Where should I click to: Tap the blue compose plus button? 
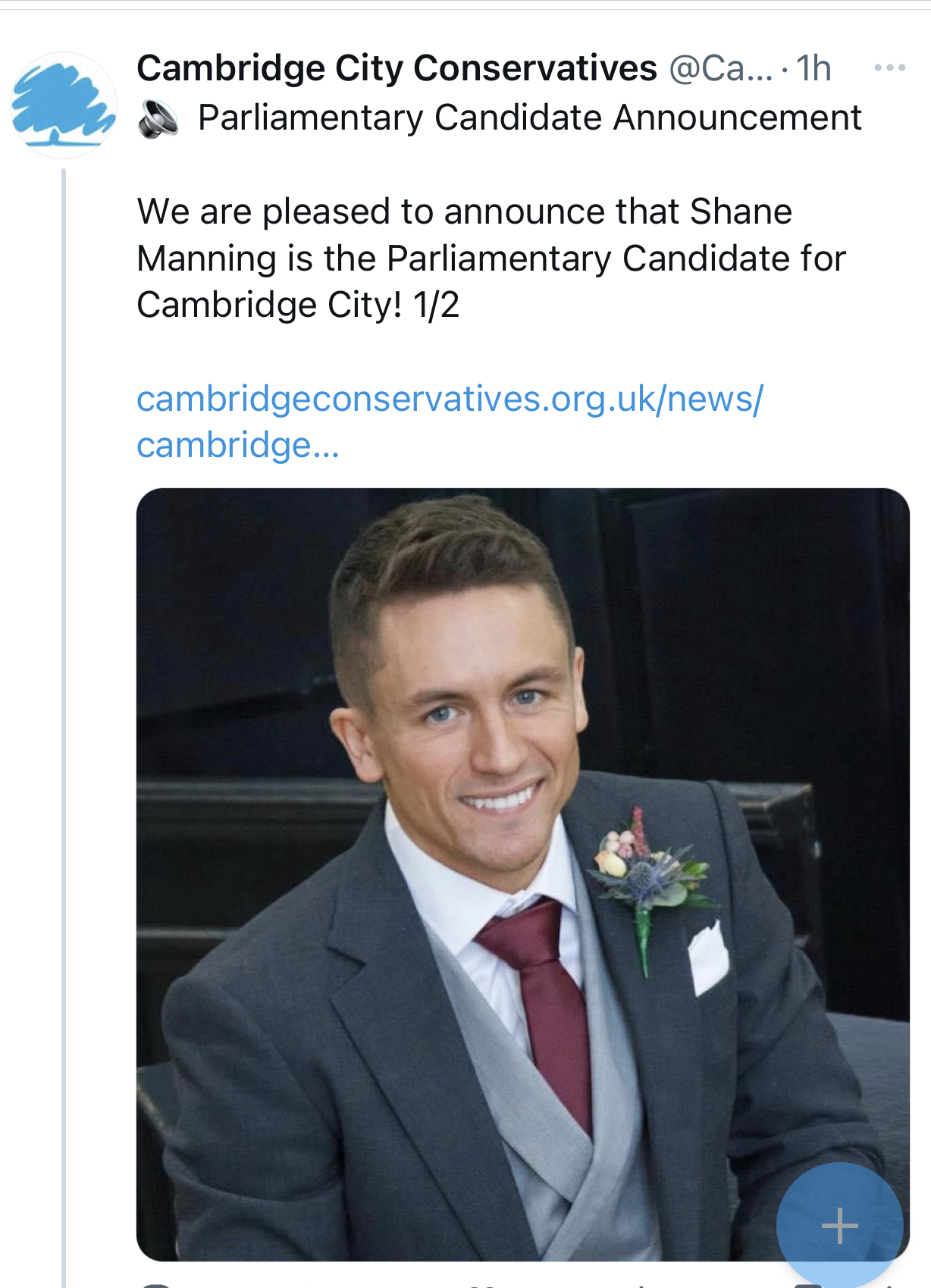click(839, 1224)
